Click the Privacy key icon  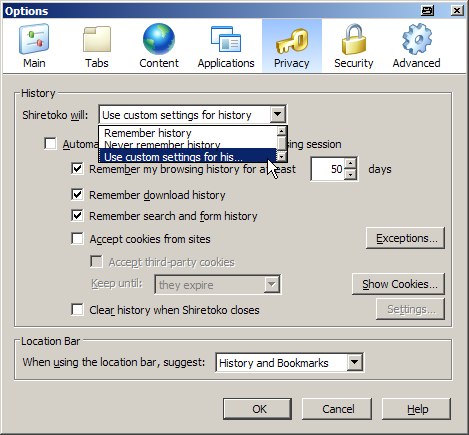tap(292, 41)
